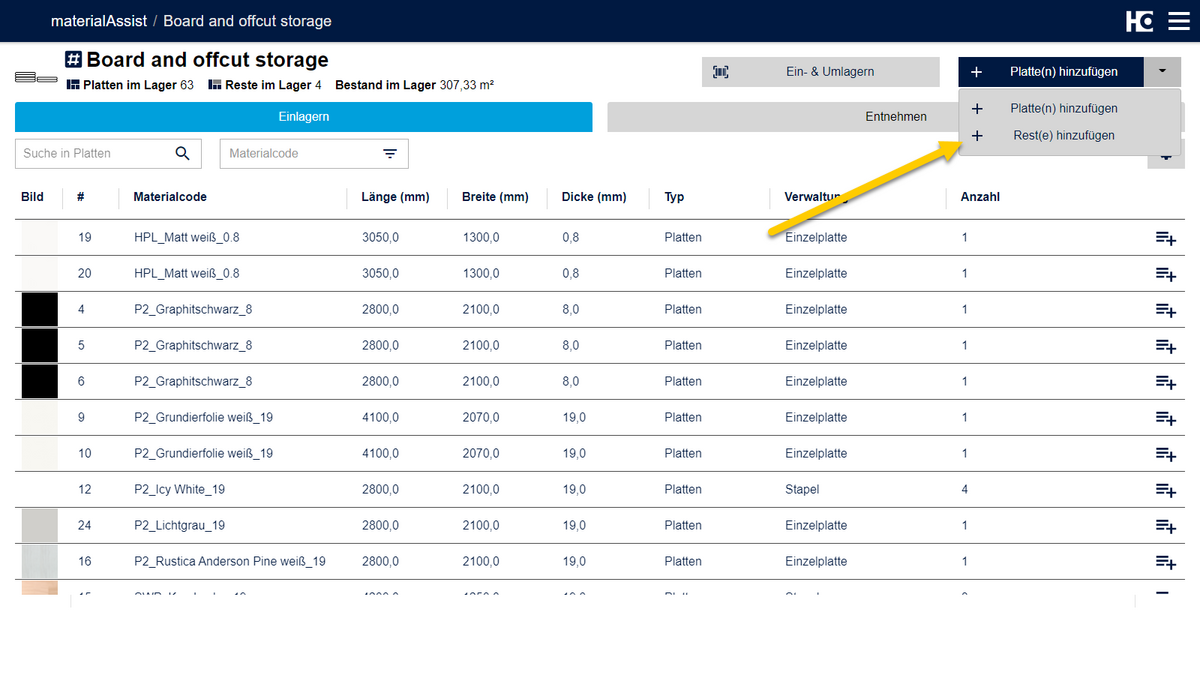Viewport: 1200px width, 675px height.
Task: Click add-to-list icon for P2_Graphitschwarz_8 row 4
Action: [1165, 310]
